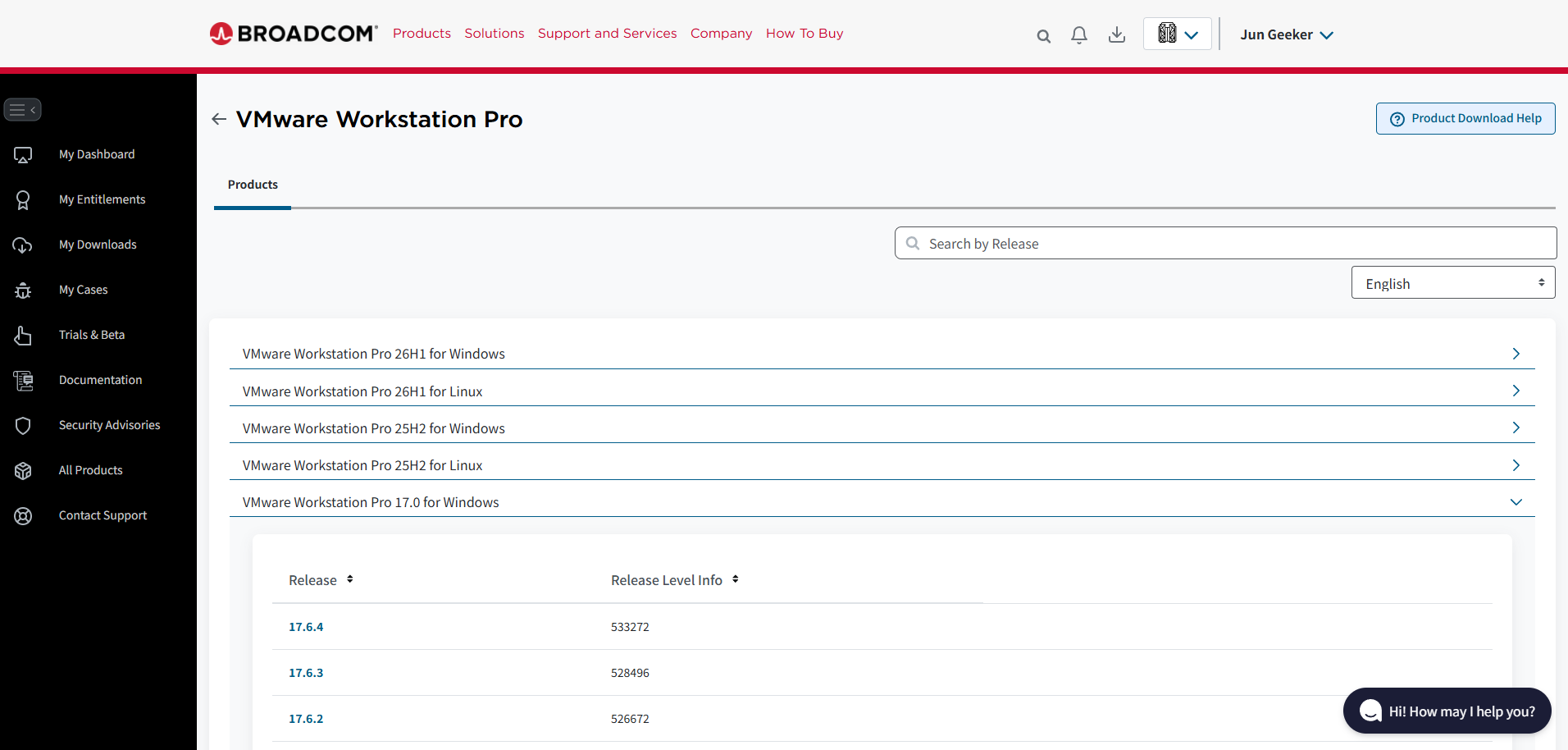Click the Security Advisories shield icon
Screen dimensions: 1568x750
[x=23, y=425]
